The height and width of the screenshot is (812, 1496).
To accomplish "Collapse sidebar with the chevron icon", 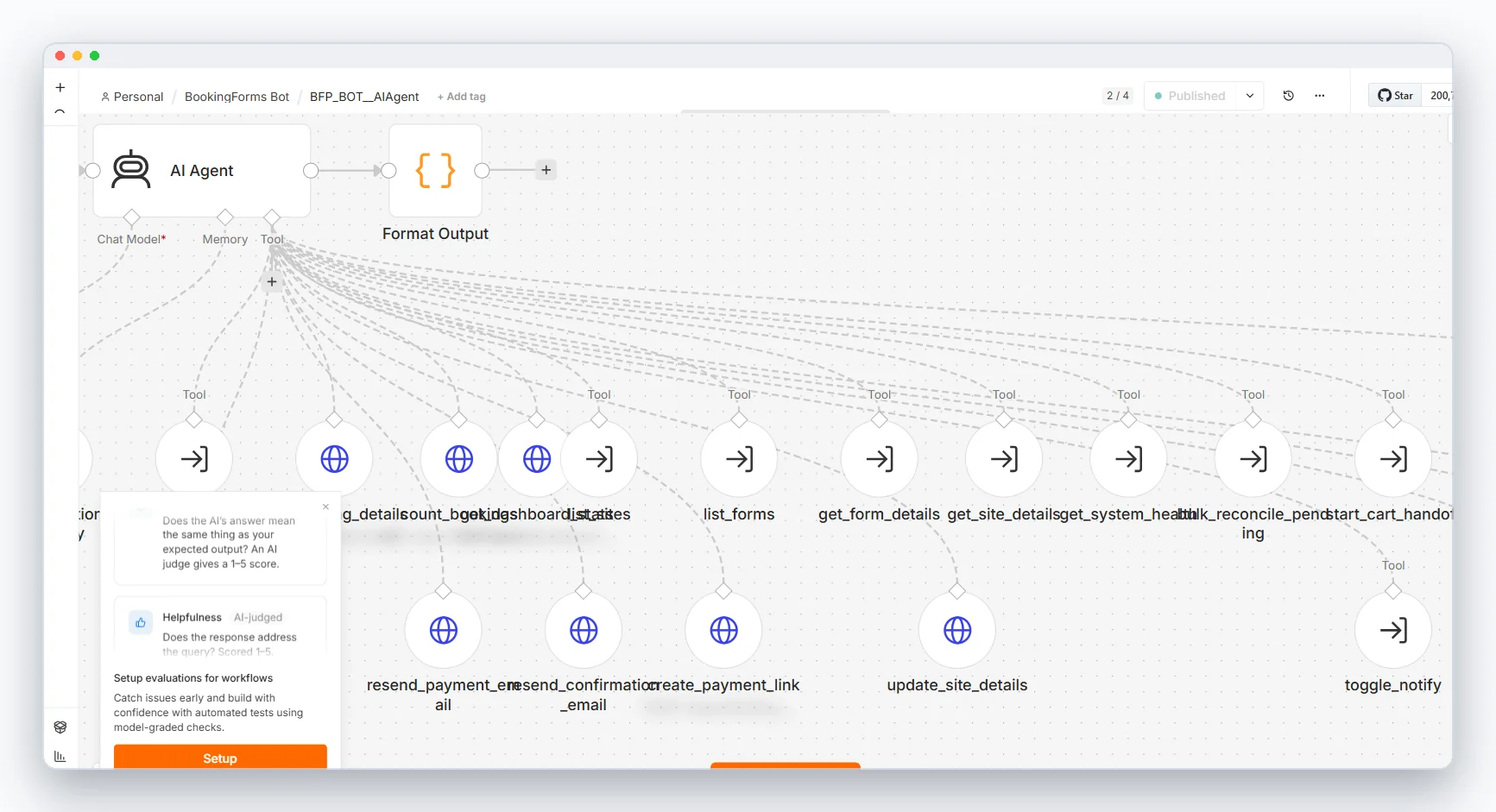I will [x=60, y=111].
